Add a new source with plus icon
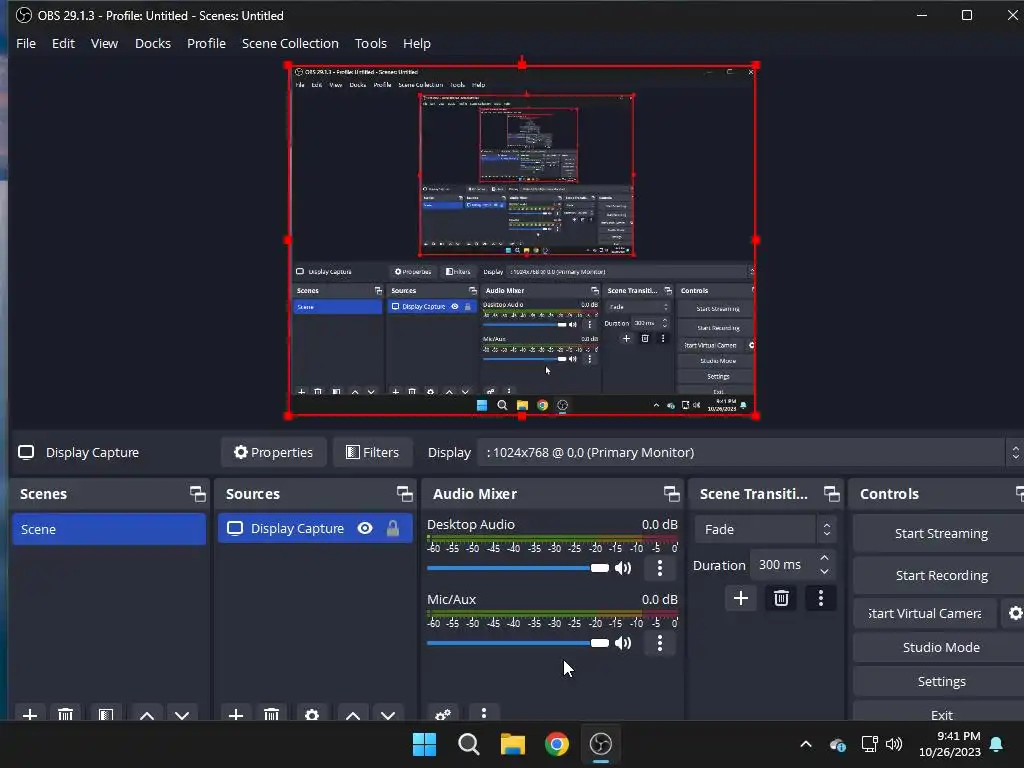This screenshot has height=768, width=1024. tap(236, 714)
